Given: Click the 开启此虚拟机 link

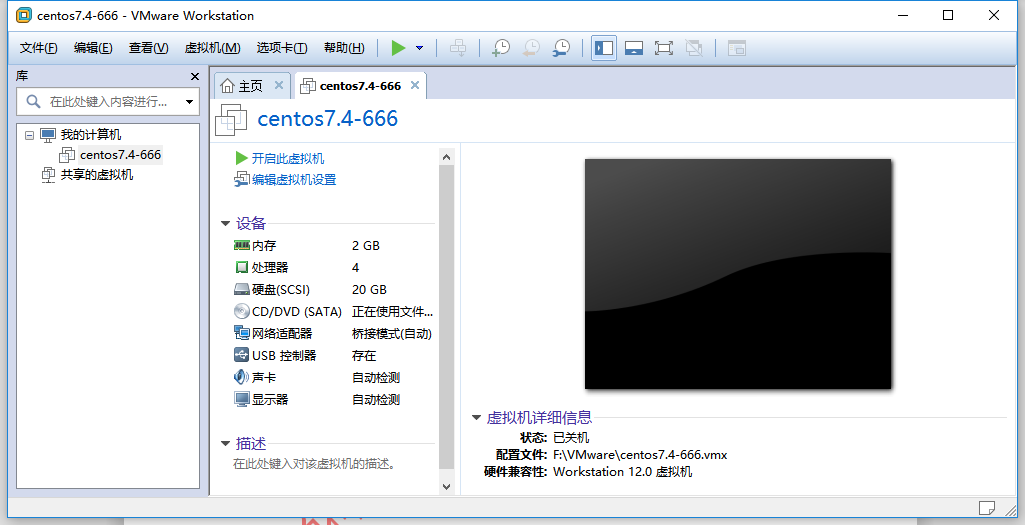Looking at the screenshot, I should point(288,158).
